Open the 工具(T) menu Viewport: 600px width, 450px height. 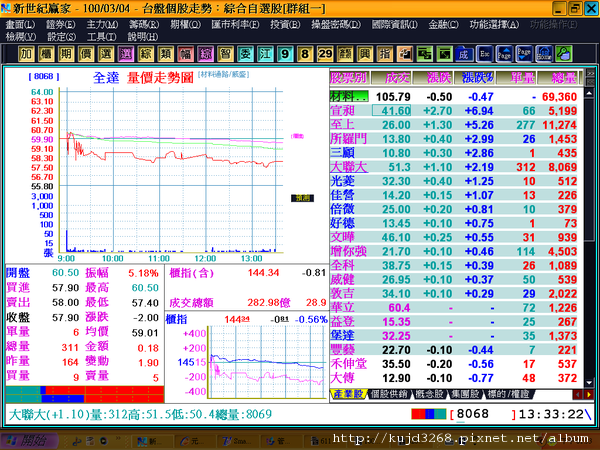101,37
